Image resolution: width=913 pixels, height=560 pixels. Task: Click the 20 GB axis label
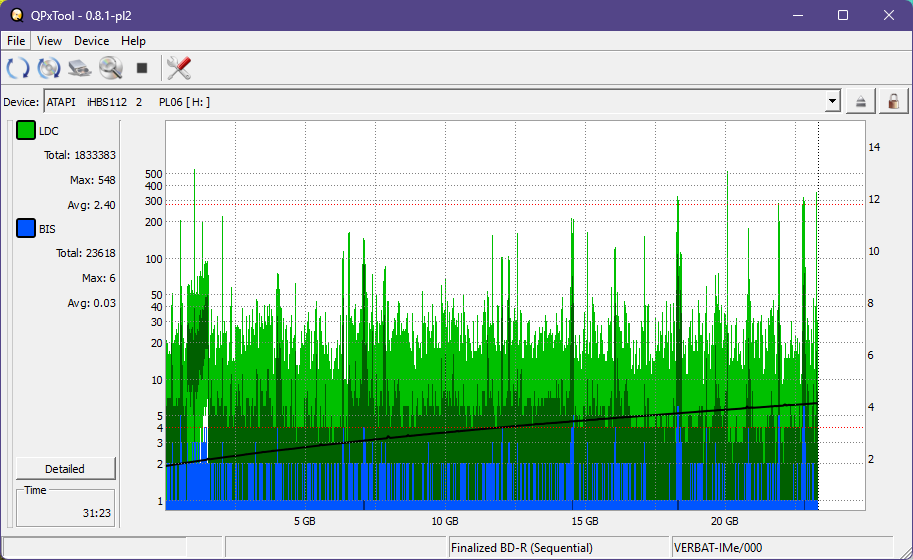tap(724, 522)
